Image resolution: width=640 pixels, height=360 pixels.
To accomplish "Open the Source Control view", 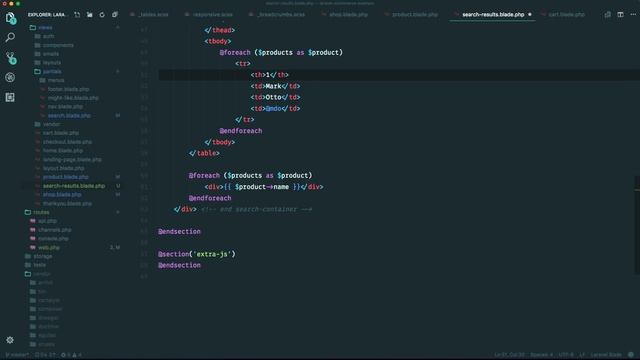I will click(x=11, y=58).
